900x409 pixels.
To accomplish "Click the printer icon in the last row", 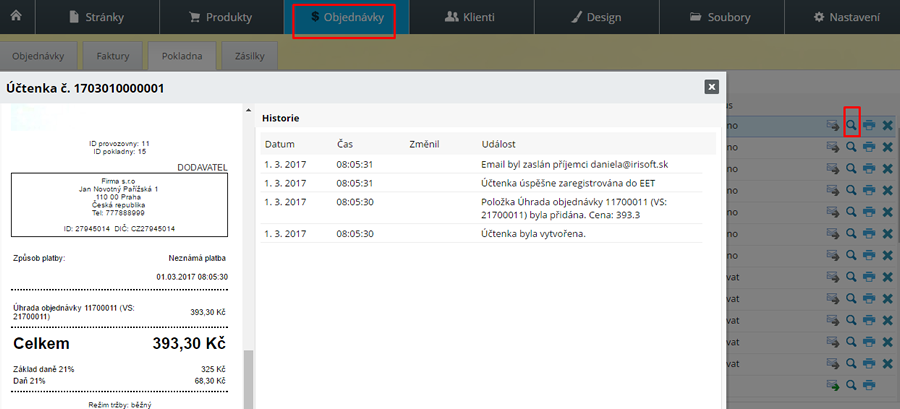I will point(870,385).
